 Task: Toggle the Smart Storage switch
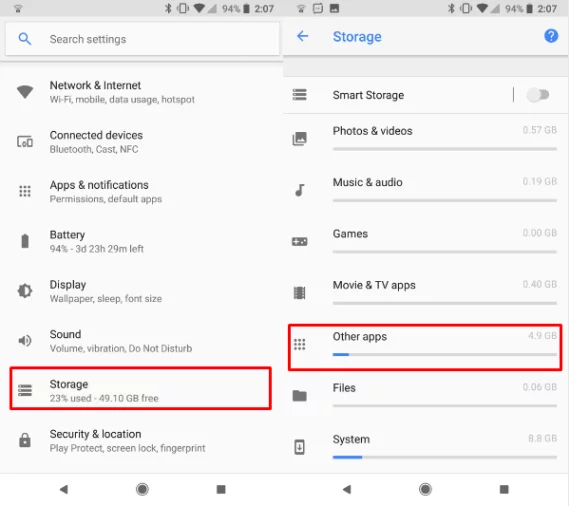[538, 95]
